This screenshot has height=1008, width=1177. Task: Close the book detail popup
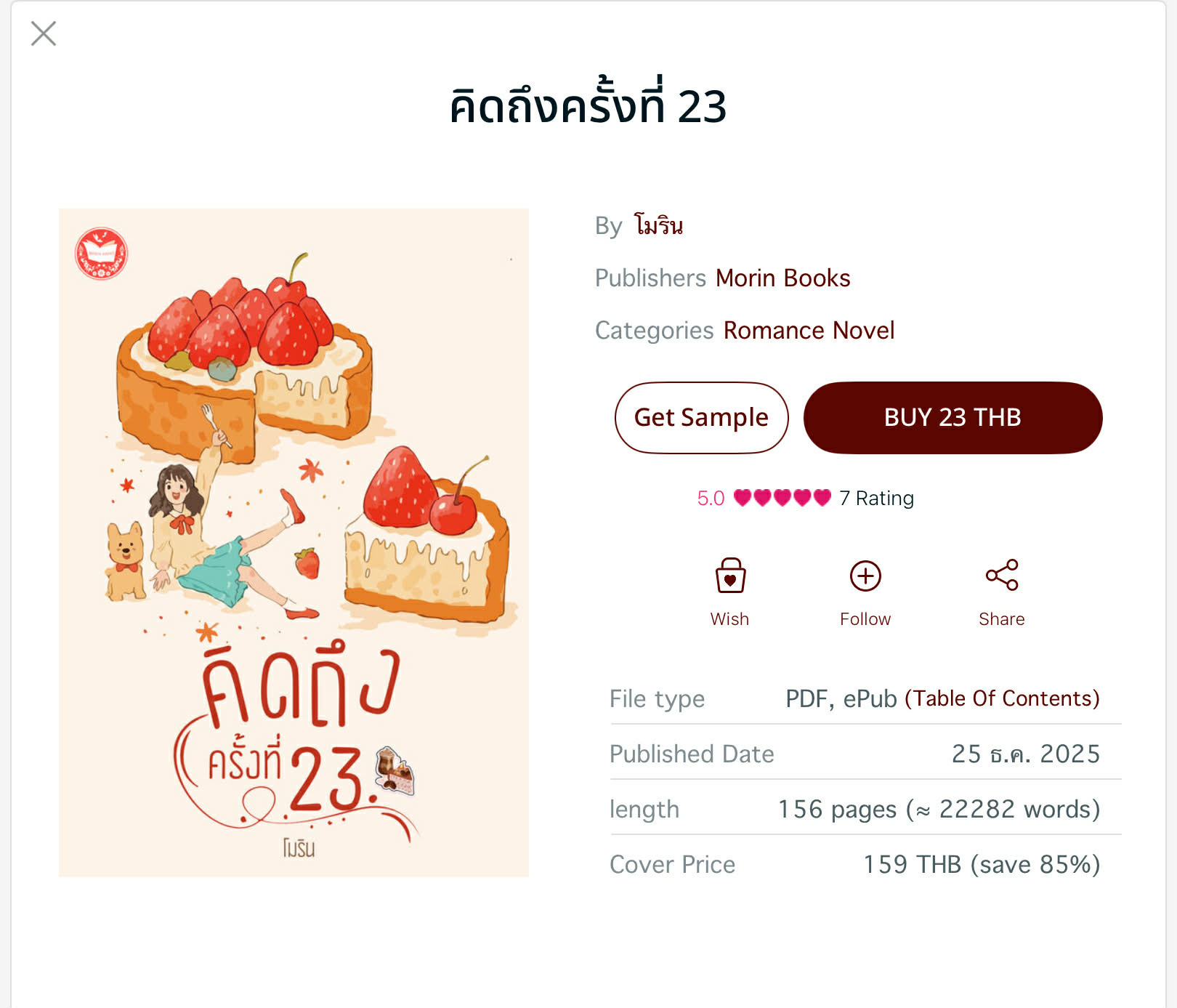click(x=44, y=33)
